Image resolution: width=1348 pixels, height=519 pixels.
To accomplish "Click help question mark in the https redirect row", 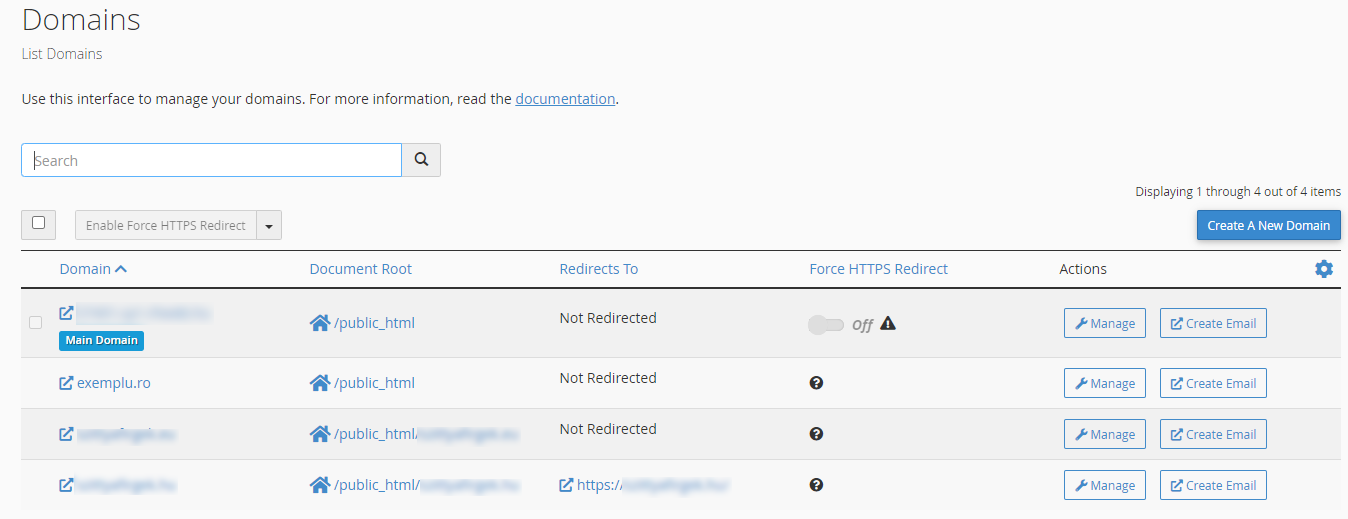I will point(816,485).
